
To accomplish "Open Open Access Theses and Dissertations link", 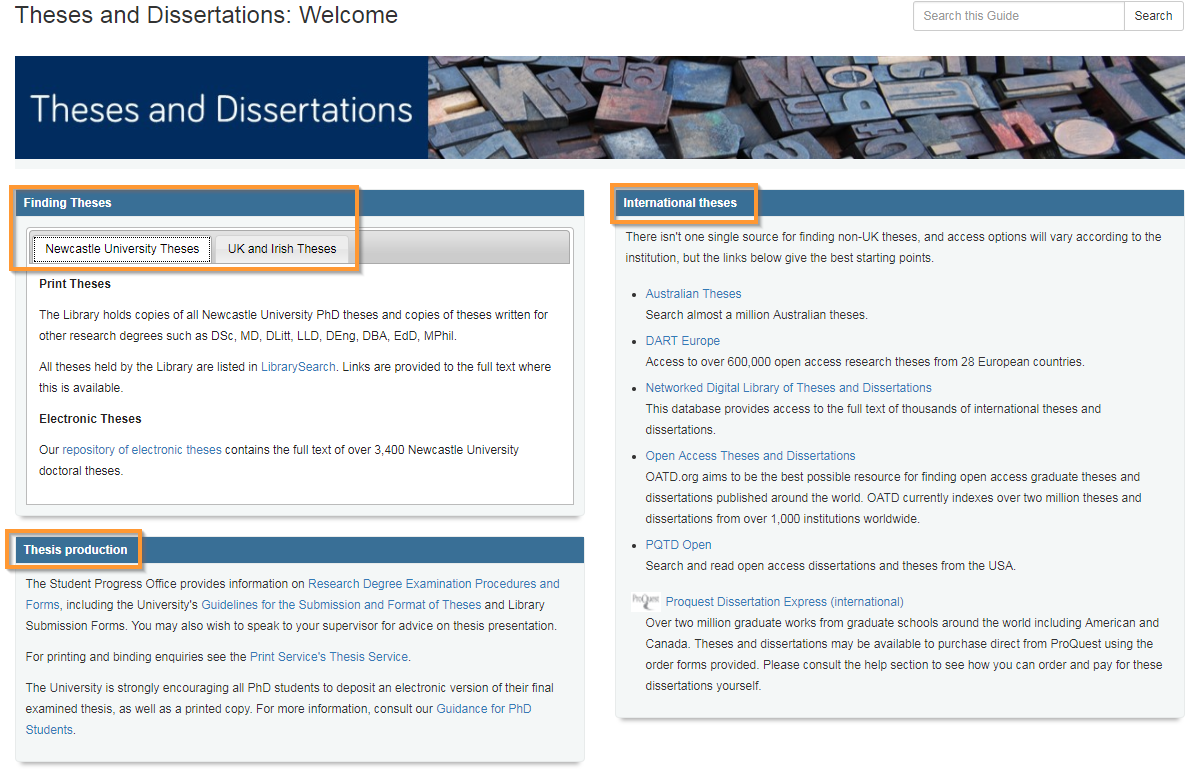I will [x=750, y=456].
